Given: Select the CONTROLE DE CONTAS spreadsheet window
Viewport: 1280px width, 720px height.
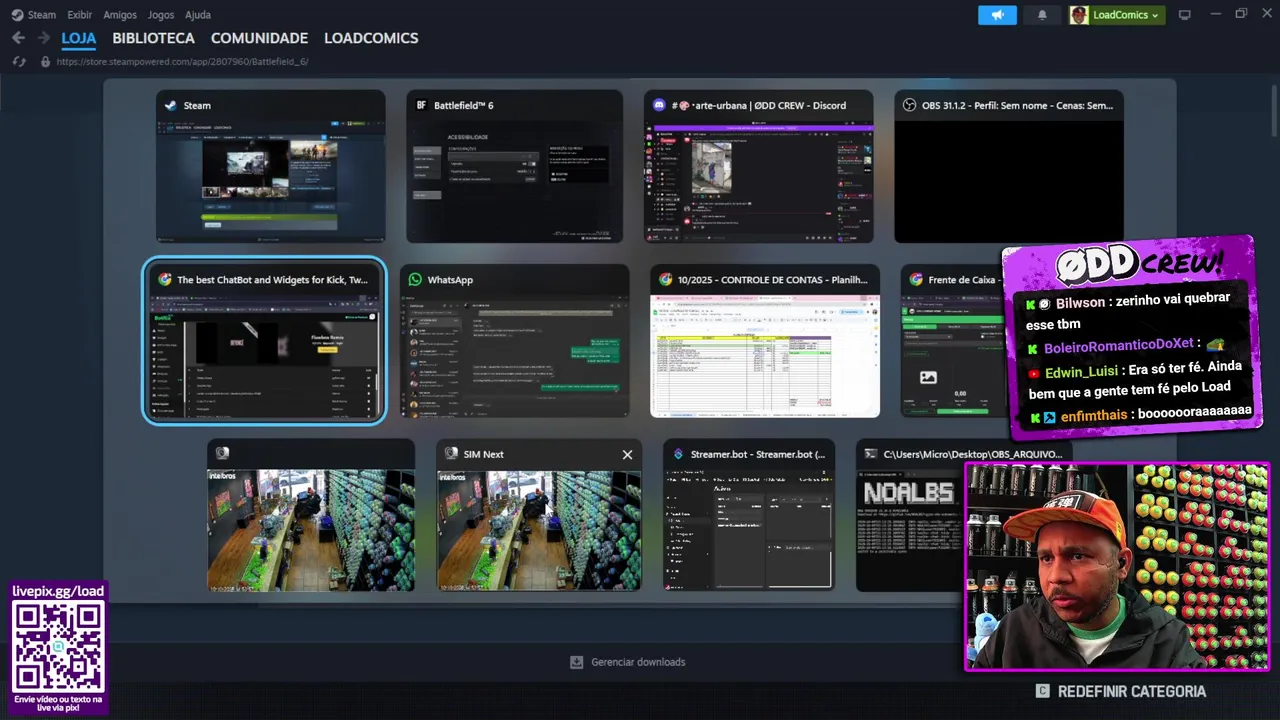Looking at the screenshot, I should (x=765, y=341).
